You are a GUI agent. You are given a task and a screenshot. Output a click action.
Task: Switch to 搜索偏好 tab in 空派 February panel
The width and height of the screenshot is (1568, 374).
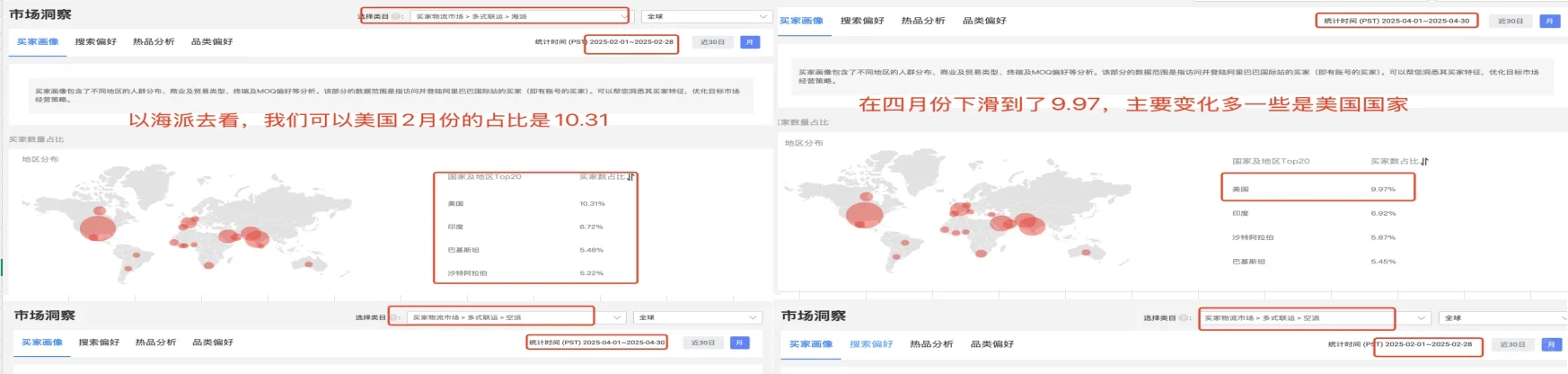pyautogui.click(x=871, y=344)
